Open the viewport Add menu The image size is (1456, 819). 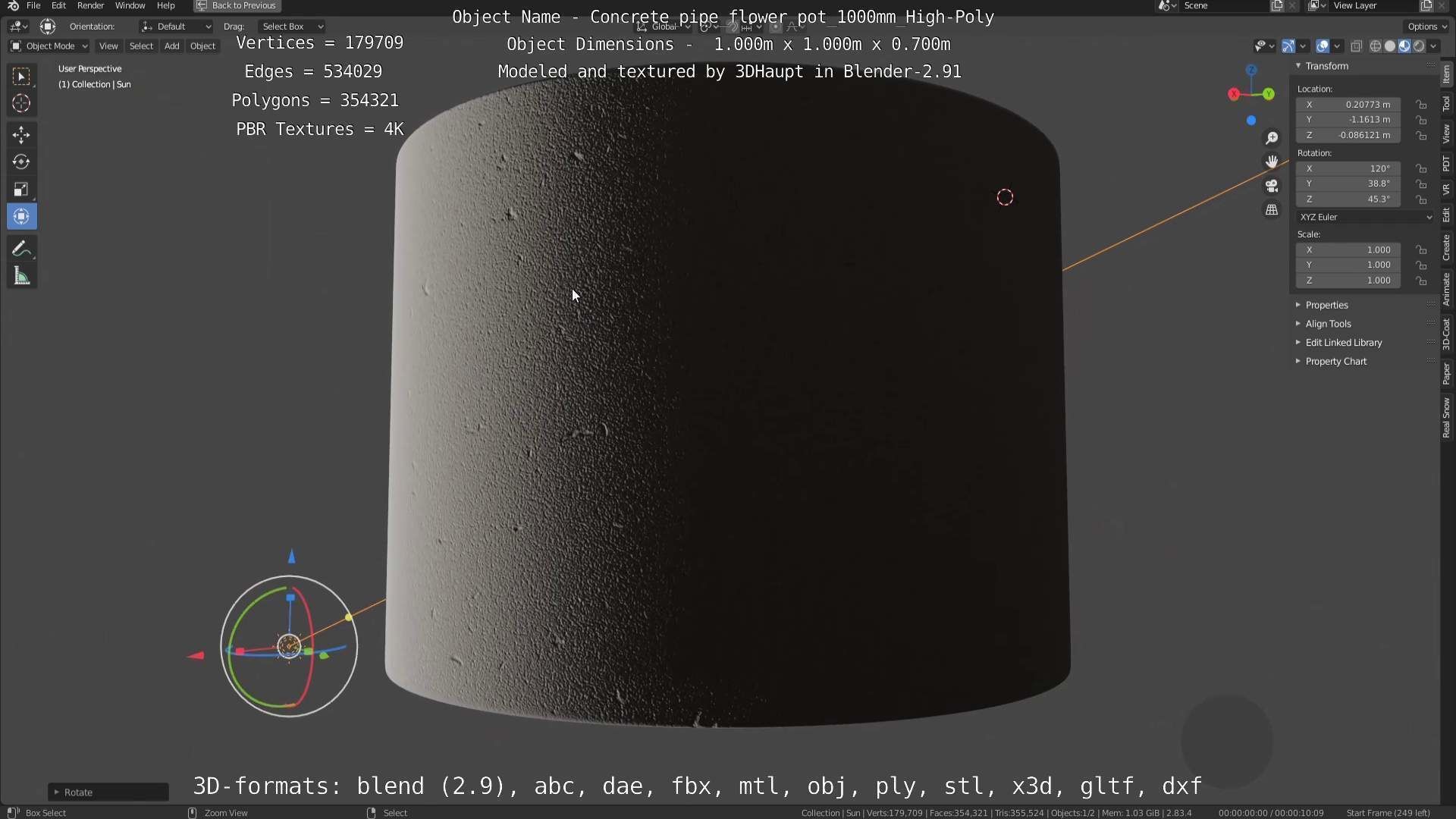tap(172, 46)
